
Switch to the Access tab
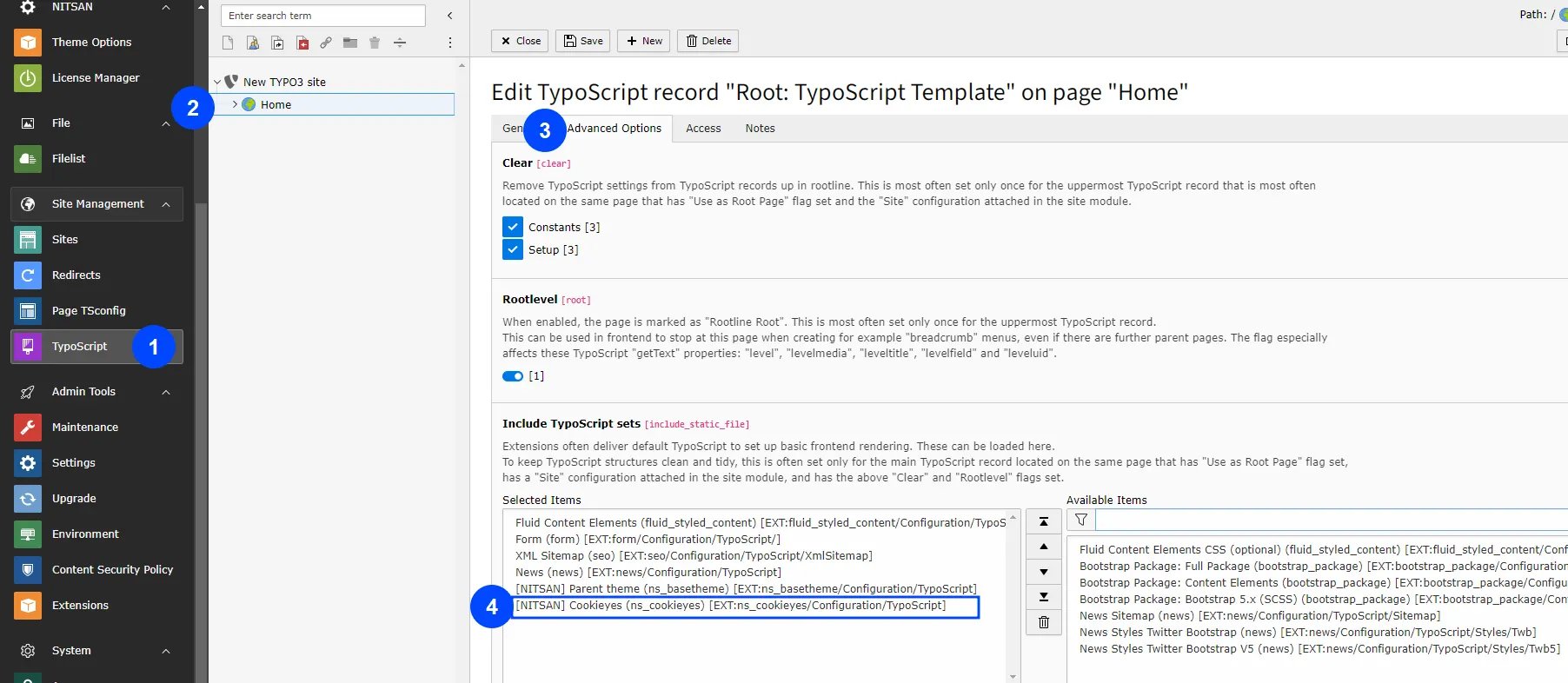point(703,128)
